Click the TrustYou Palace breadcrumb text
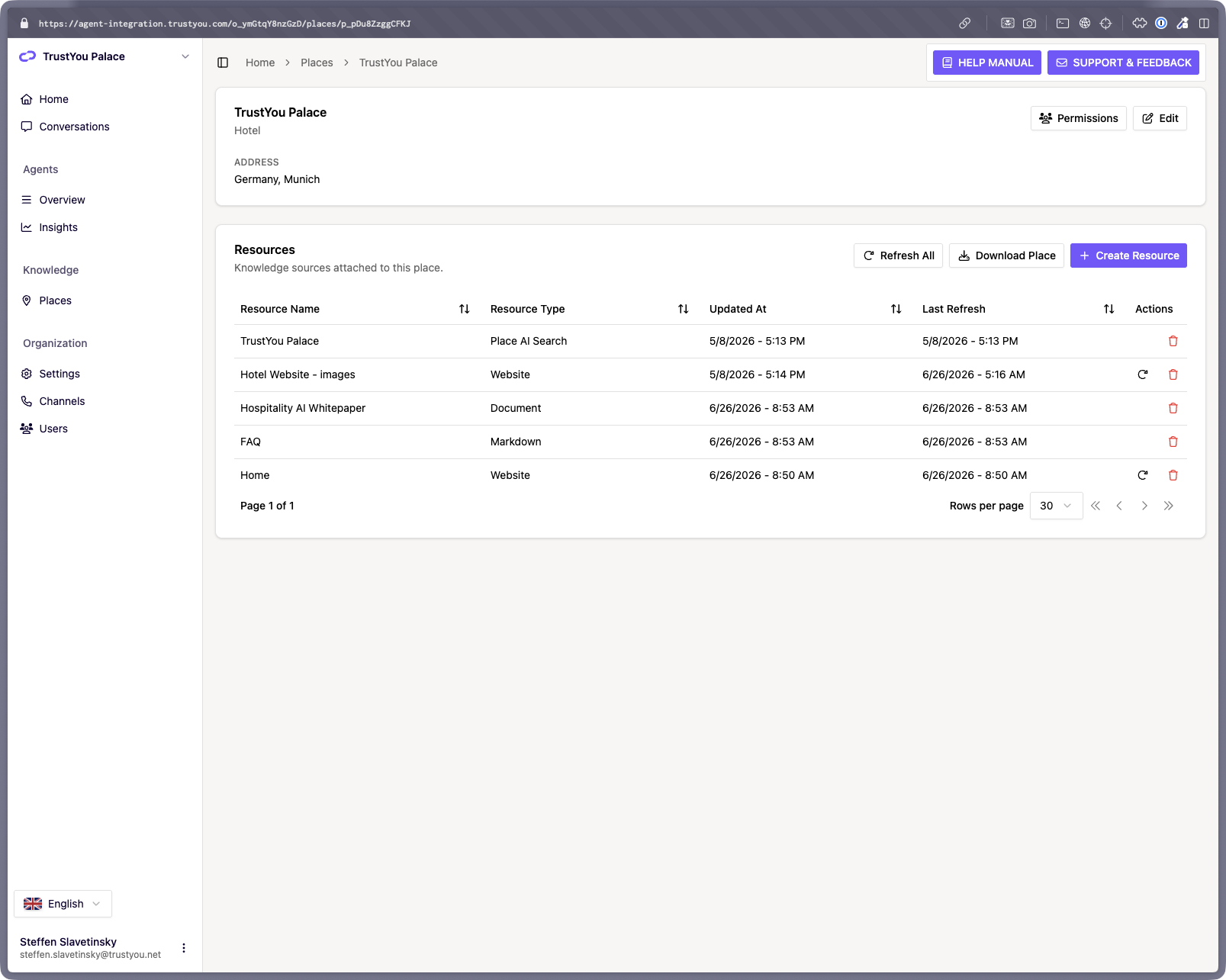Viewport: 1226px width, 980px height. [398, 63]
